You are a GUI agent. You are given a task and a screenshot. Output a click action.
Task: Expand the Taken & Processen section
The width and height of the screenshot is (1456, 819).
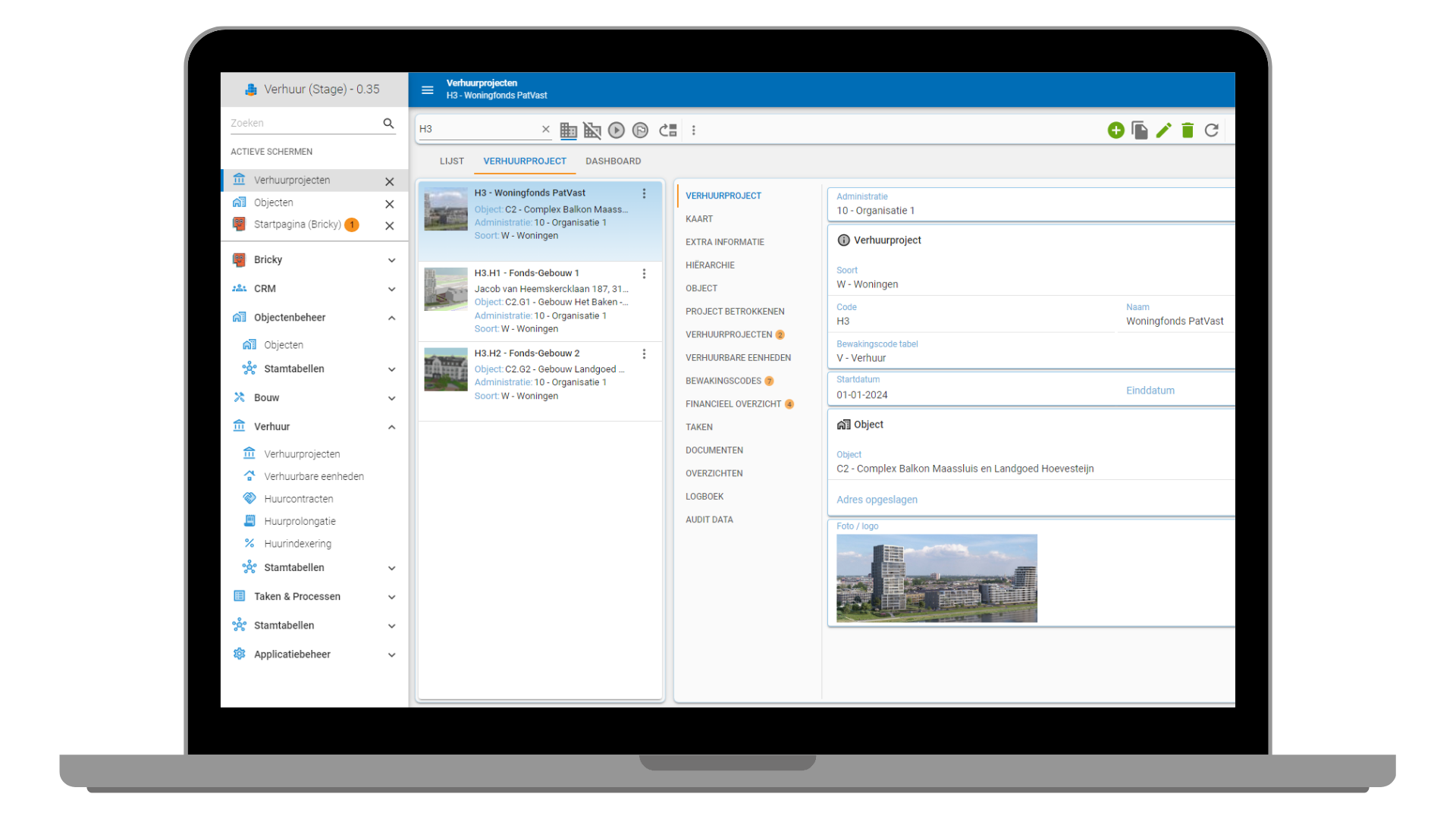[391, 597]
